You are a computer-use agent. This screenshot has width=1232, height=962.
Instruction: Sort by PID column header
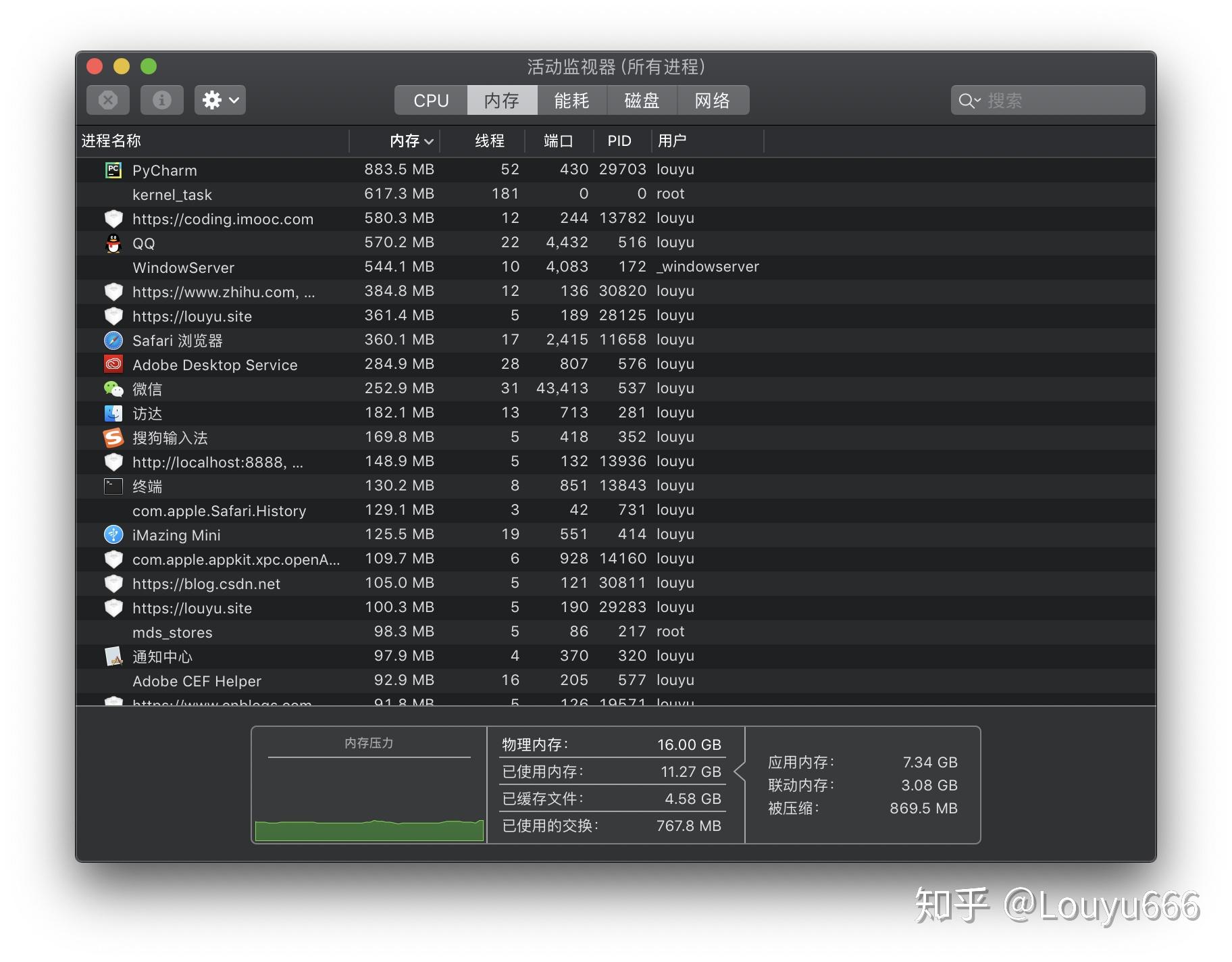(x=623, y=141)
